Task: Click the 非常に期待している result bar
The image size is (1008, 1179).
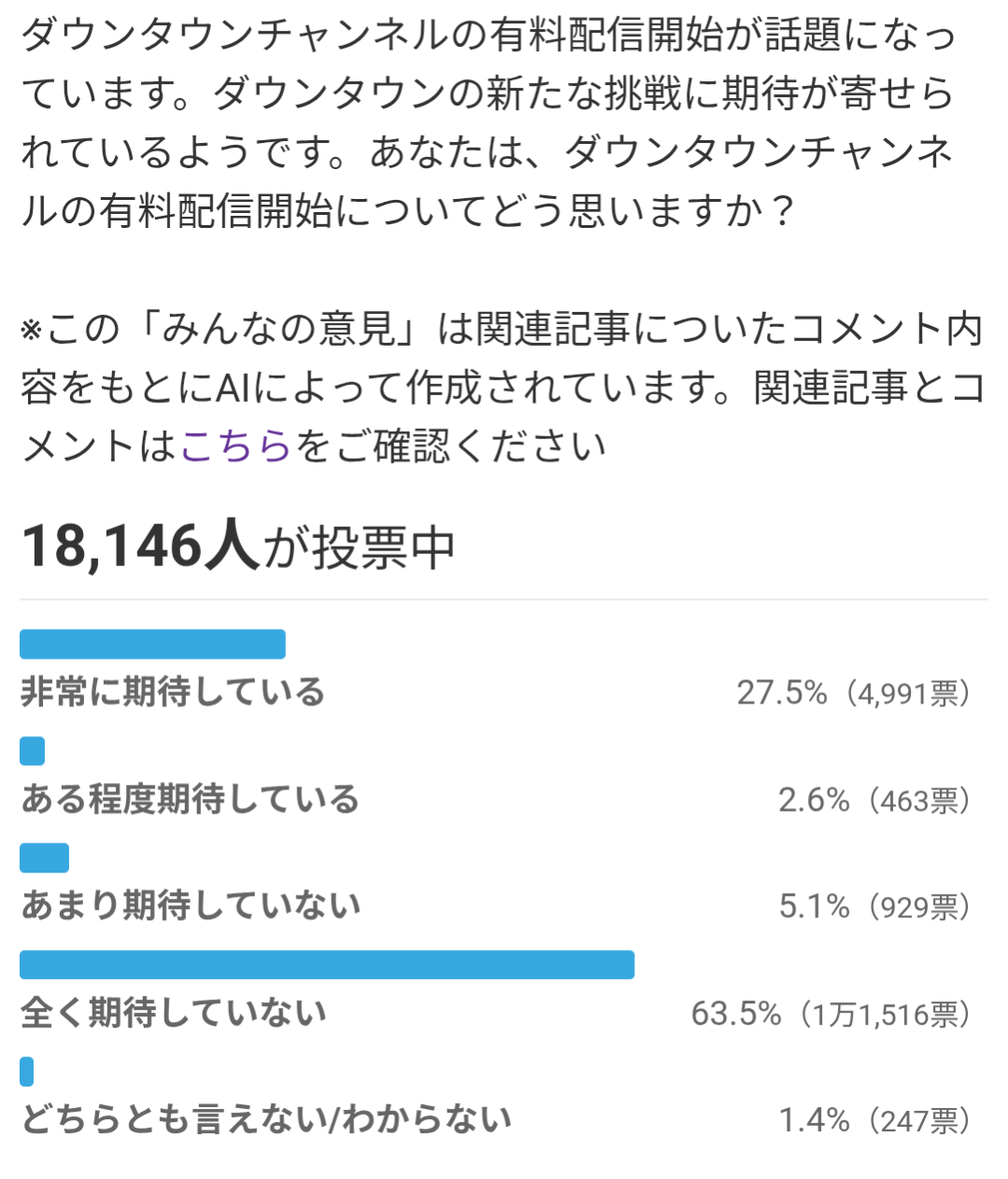Action: [152, 645]
